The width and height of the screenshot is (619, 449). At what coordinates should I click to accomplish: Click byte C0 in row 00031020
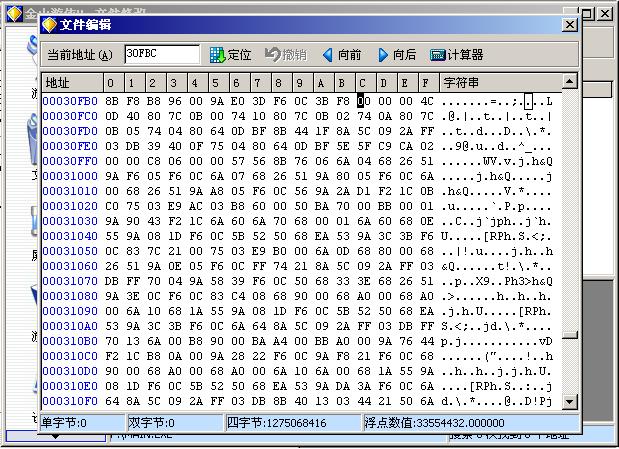[112, 206]
